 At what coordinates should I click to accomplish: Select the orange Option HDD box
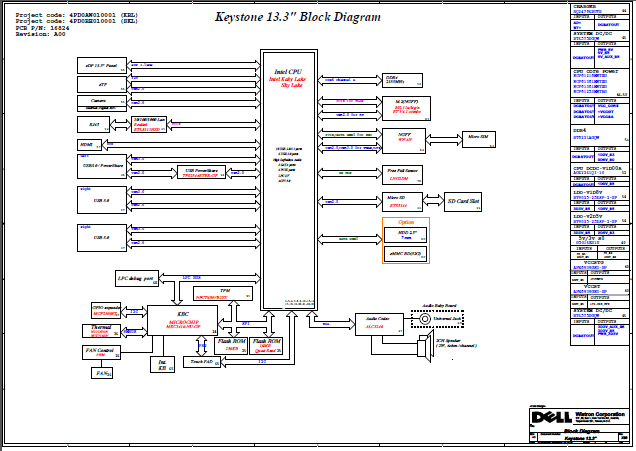point(406,242)
